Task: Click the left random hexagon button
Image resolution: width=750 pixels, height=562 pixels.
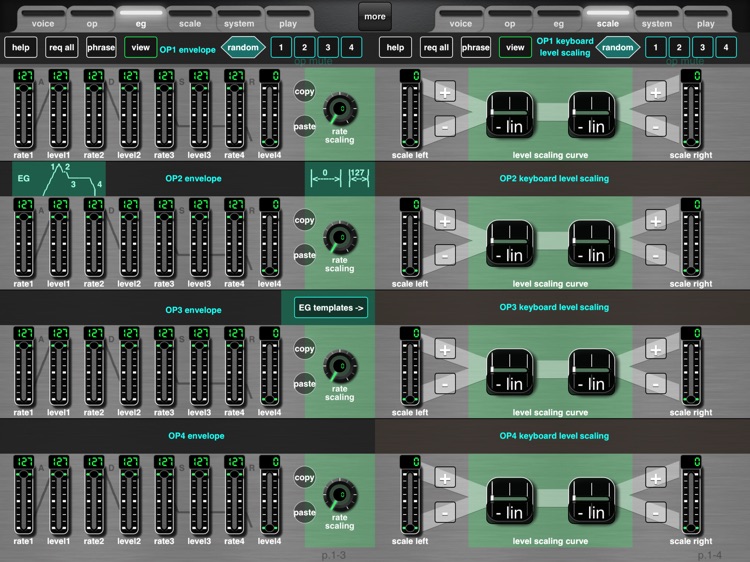Action: 243,47
